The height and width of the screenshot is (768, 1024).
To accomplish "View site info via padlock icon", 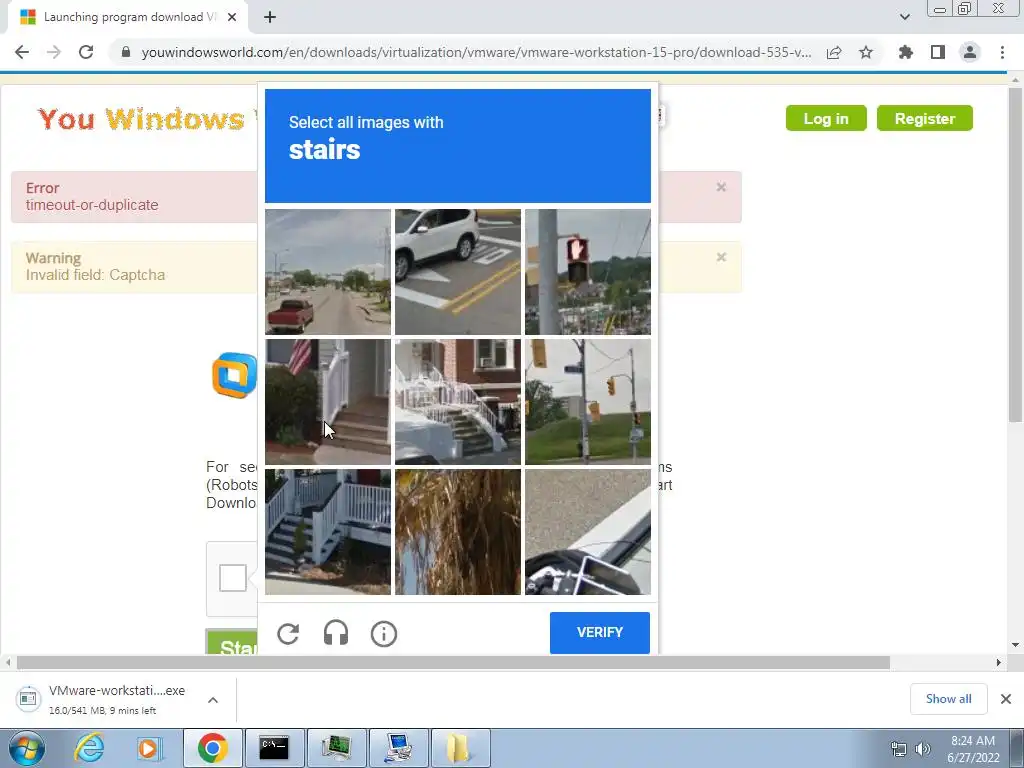I will pyautogui.click(x=126, y=52).
